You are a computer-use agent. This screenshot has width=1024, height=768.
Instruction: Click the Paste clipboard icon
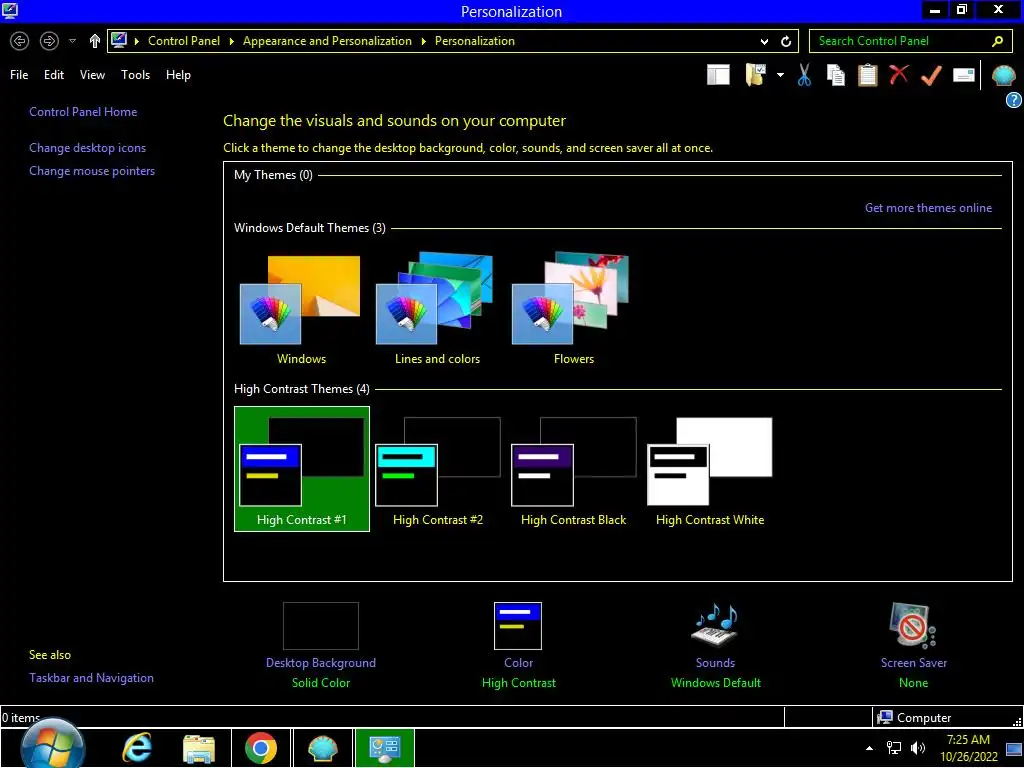point(867,75)
